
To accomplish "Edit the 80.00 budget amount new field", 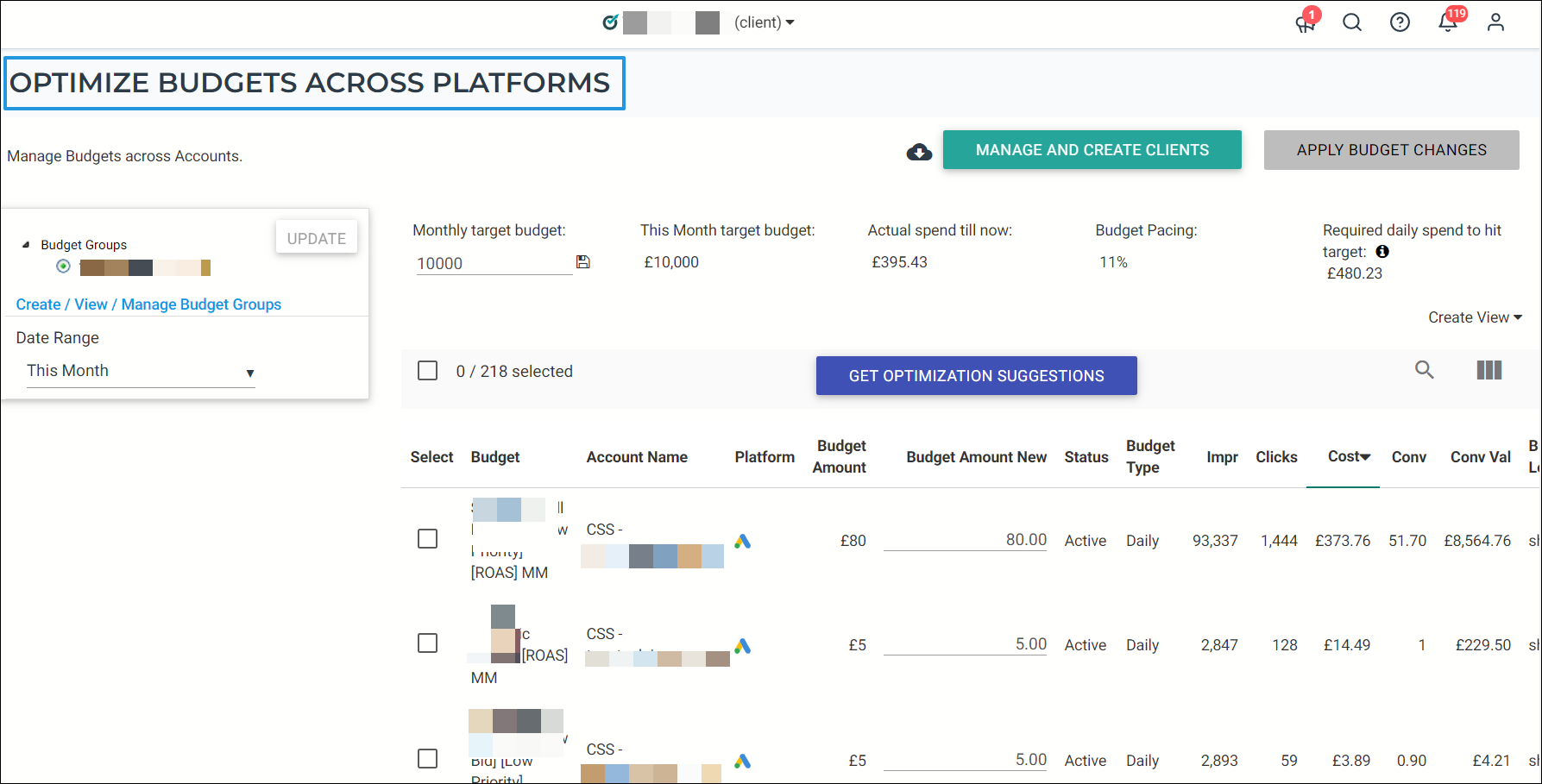I will (x=965, y=540).
